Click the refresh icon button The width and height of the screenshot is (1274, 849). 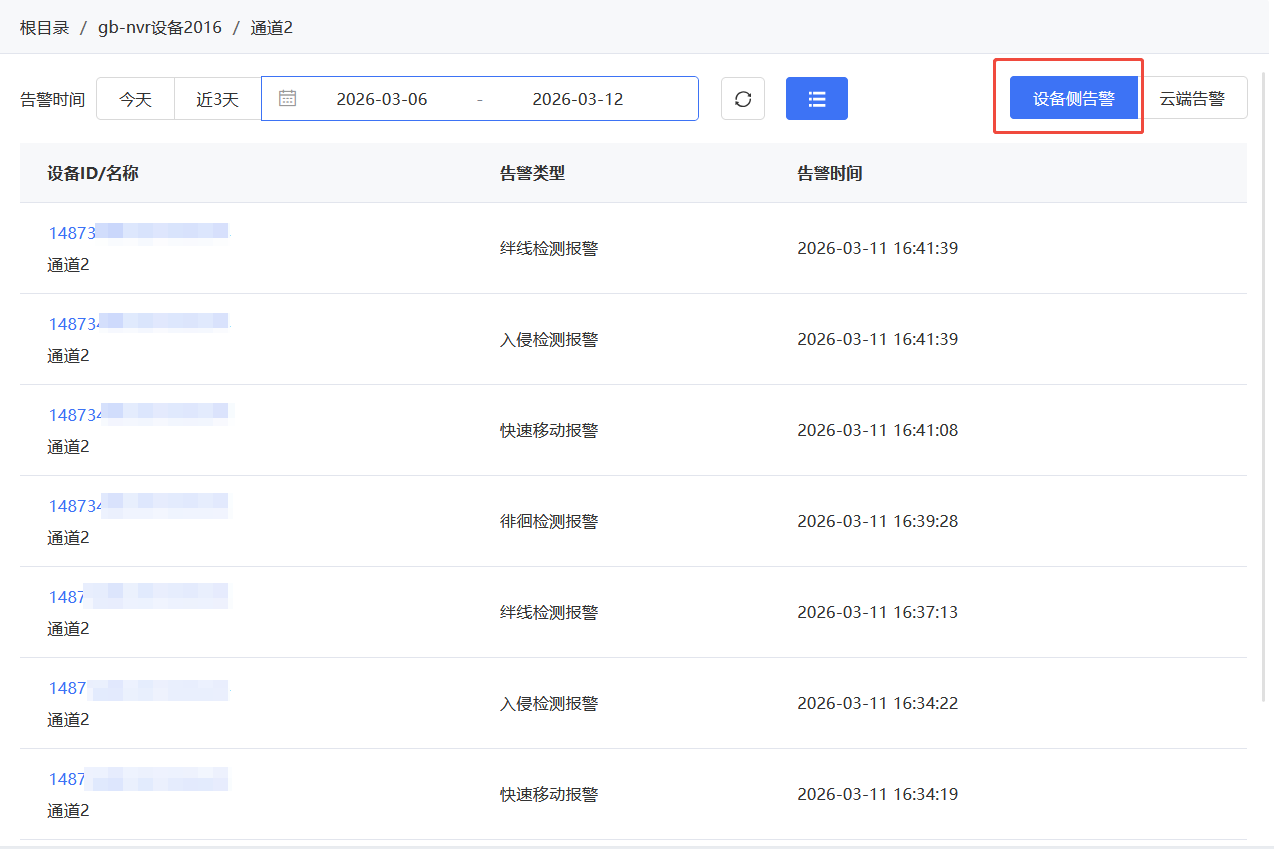coord(743,99)
